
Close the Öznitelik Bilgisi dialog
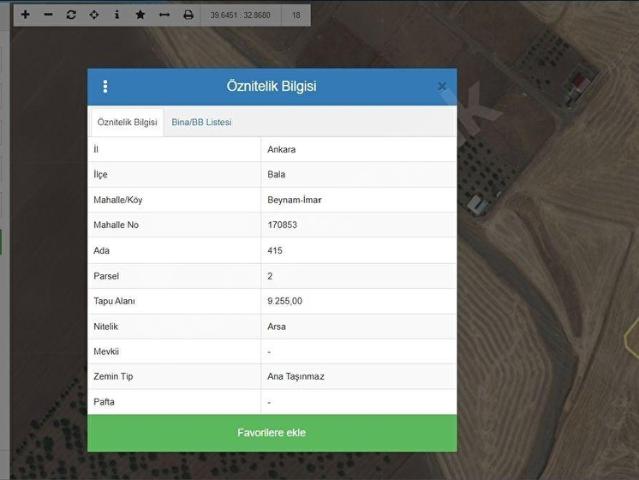pos(442,86)
